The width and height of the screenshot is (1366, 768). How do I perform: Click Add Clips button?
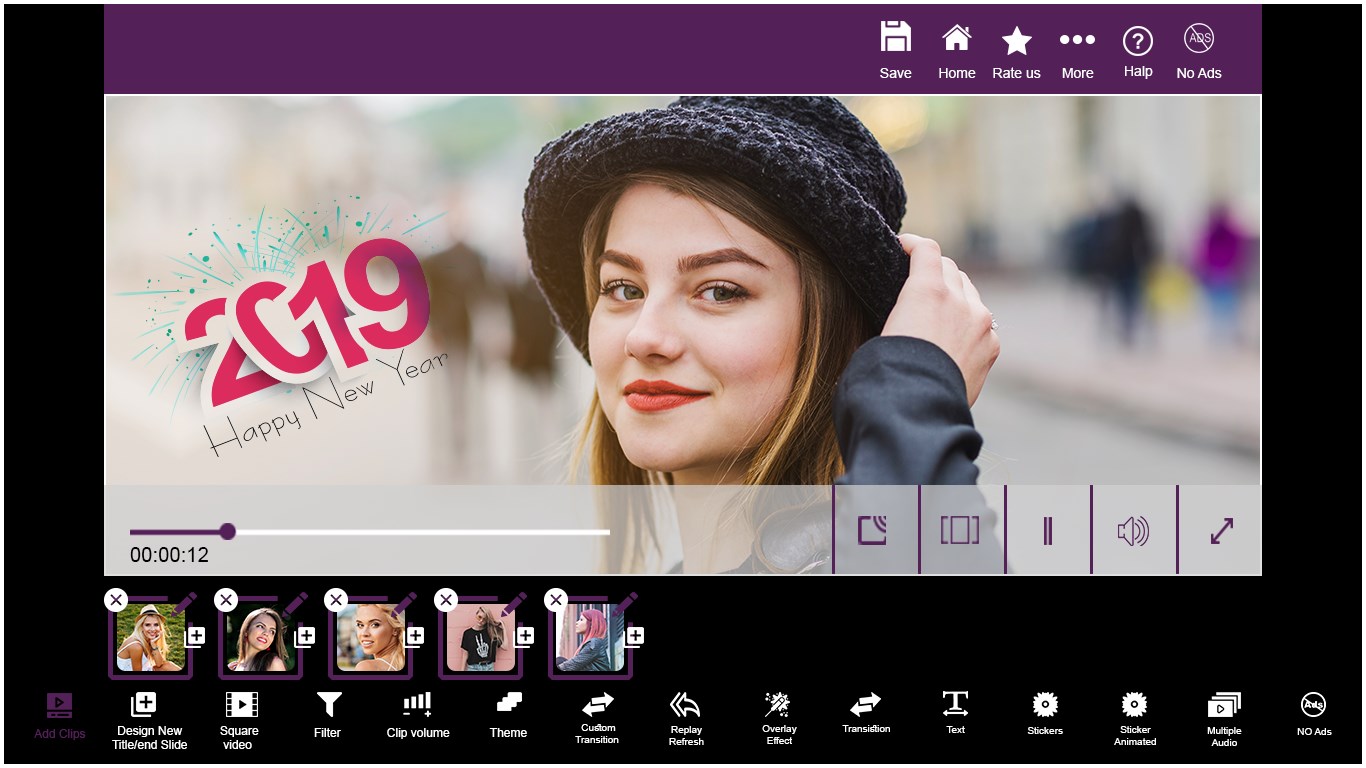pos(60,716)
